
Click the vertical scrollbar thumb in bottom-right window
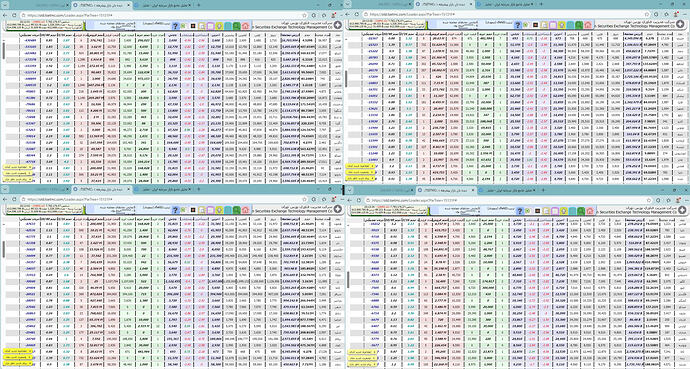tap(348, 280)
